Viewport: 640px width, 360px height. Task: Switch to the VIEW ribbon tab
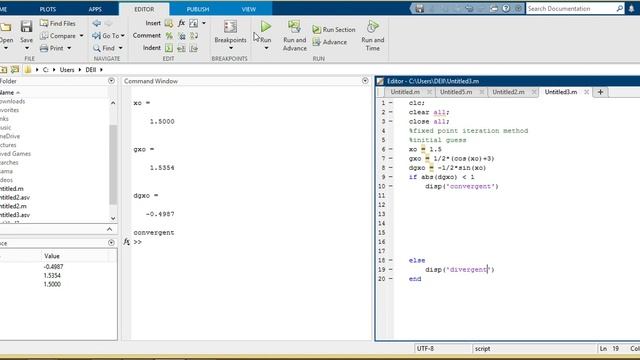coord(249,9)
